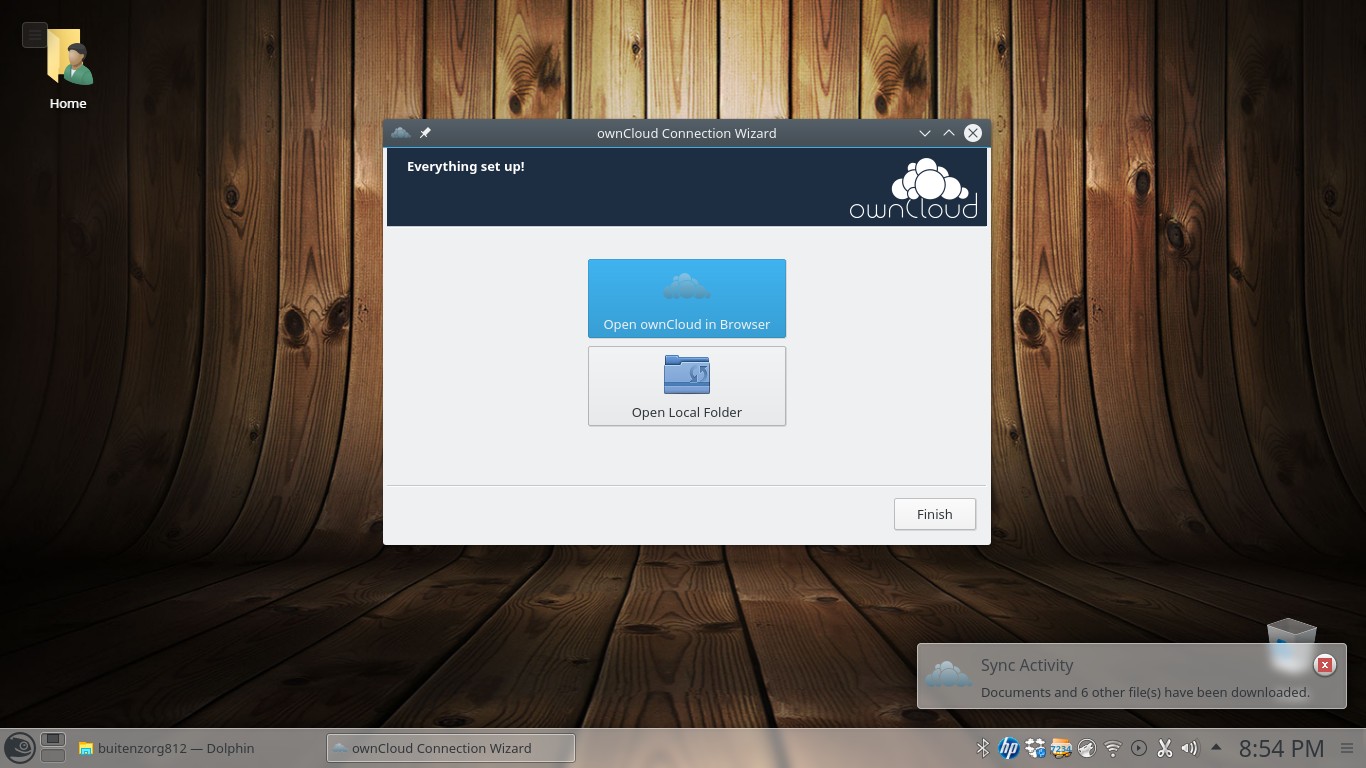Finish the ownCloud Connection Wizard
1366x768 pixels.
(935, 514)
